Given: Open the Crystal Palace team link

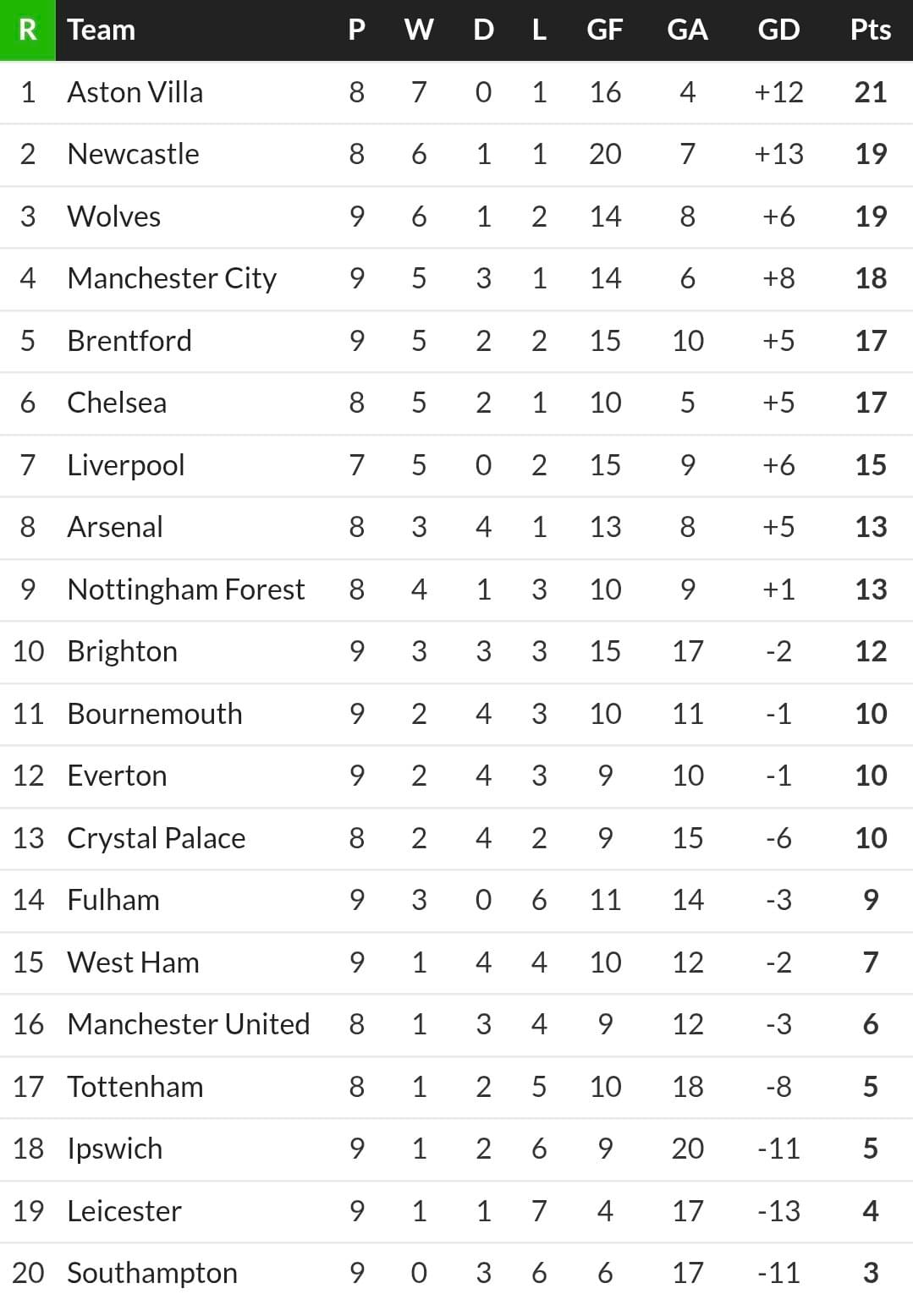Looking at the screenshot, I should click(156, 838).
